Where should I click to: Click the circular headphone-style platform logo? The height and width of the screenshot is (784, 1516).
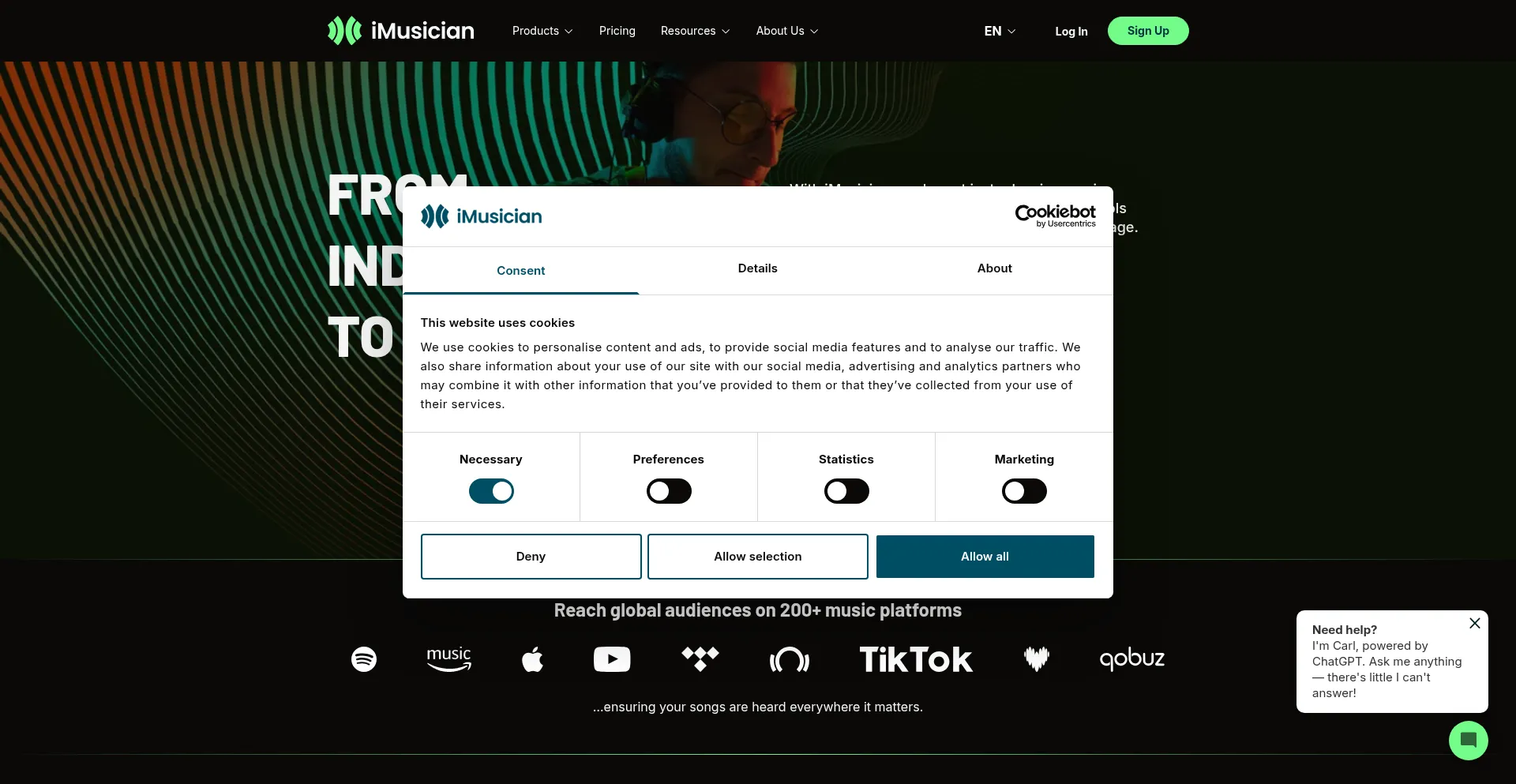coord(790,659)
